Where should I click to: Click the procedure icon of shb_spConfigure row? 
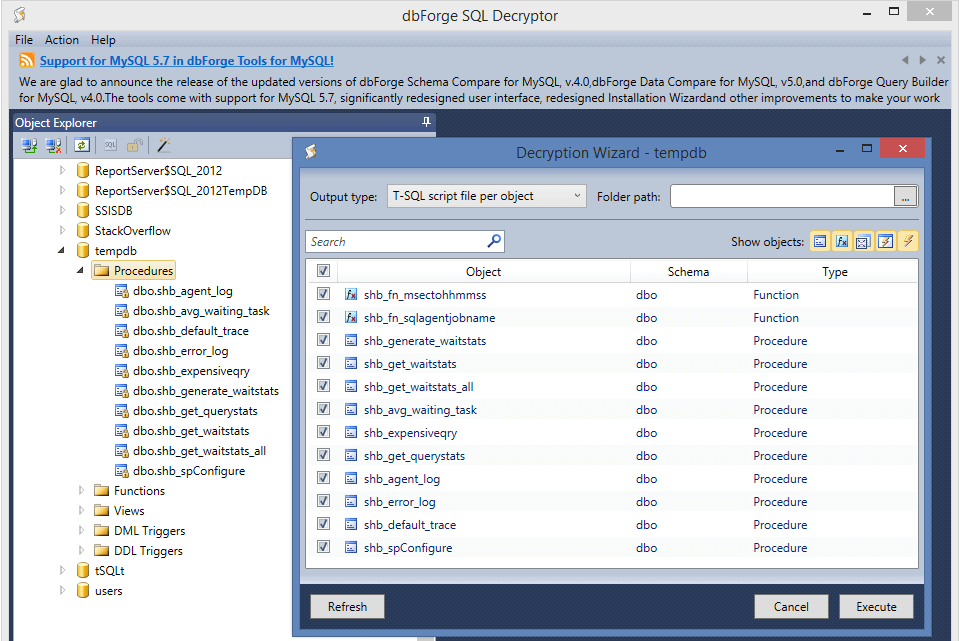tap(351, 547)
